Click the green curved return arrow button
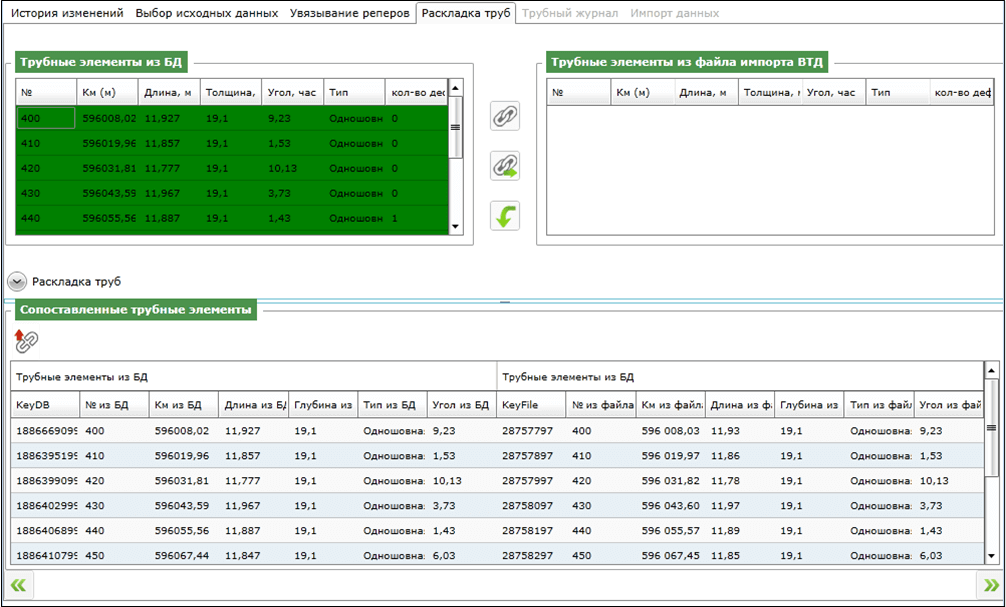1006x607 pixels. coord(505,216)
